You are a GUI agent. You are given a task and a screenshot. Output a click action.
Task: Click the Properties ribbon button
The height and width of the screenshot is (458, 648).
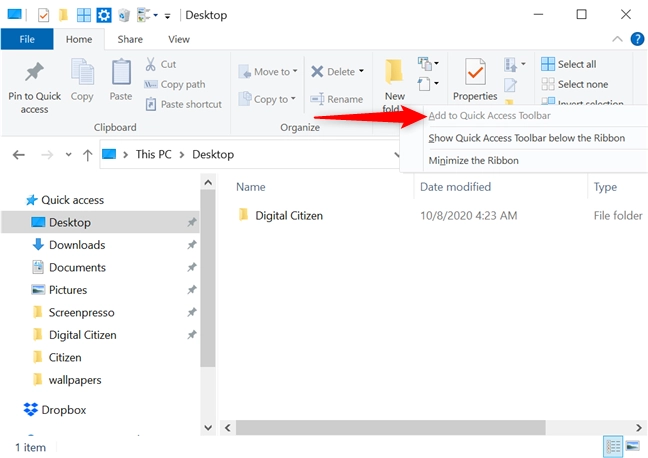tap(475, 80)
